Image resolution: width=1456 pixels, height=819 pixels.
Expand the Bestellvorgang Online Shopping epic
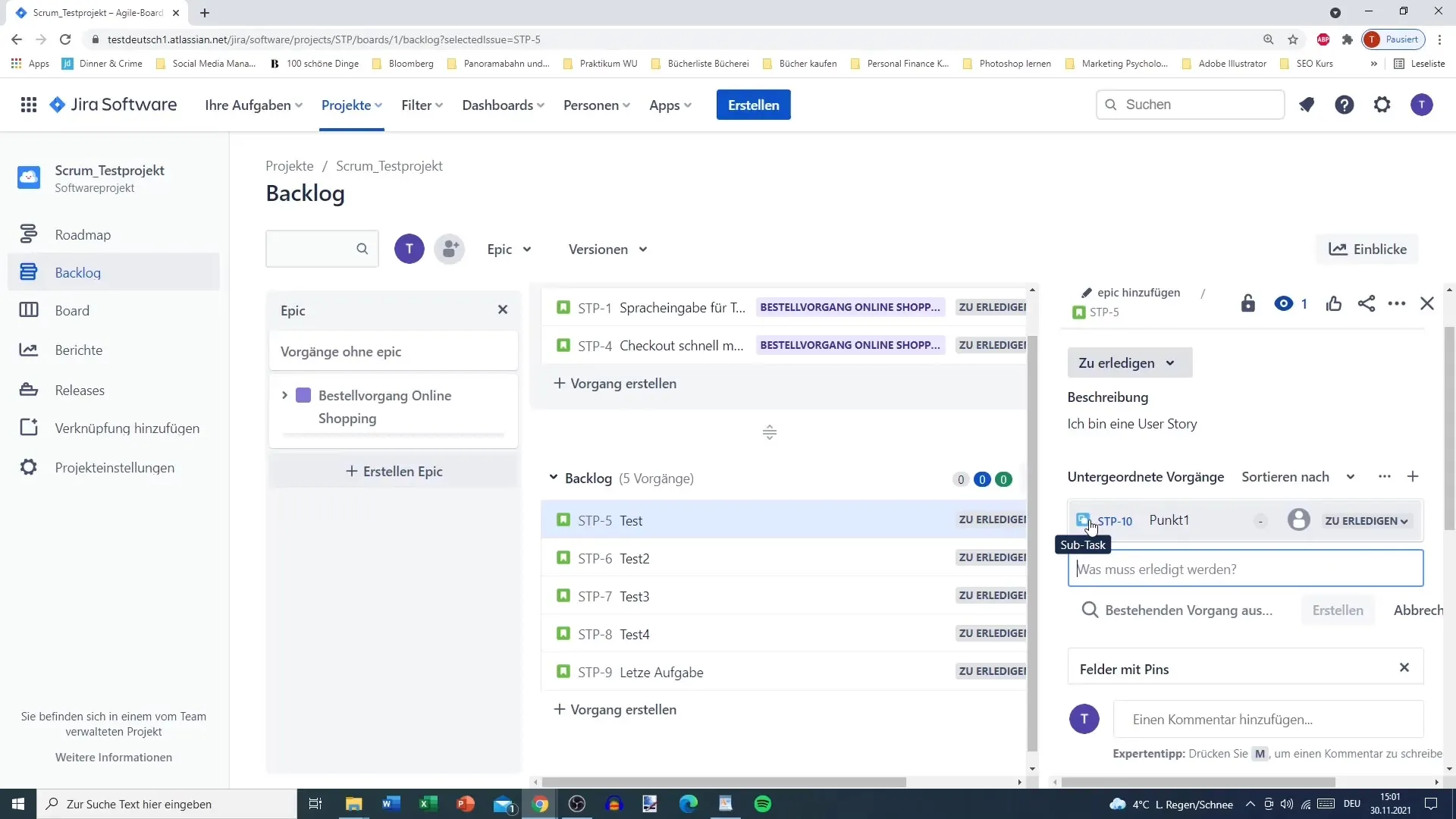click(x=284, y=395)
